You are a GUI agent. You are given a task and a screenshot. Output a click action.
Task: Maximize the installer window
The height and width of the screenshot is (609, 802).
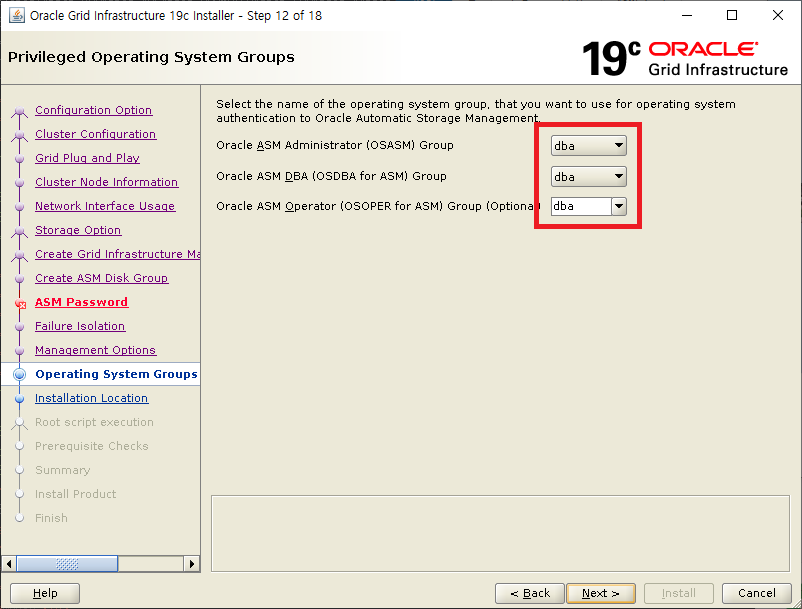pos(732,15)
